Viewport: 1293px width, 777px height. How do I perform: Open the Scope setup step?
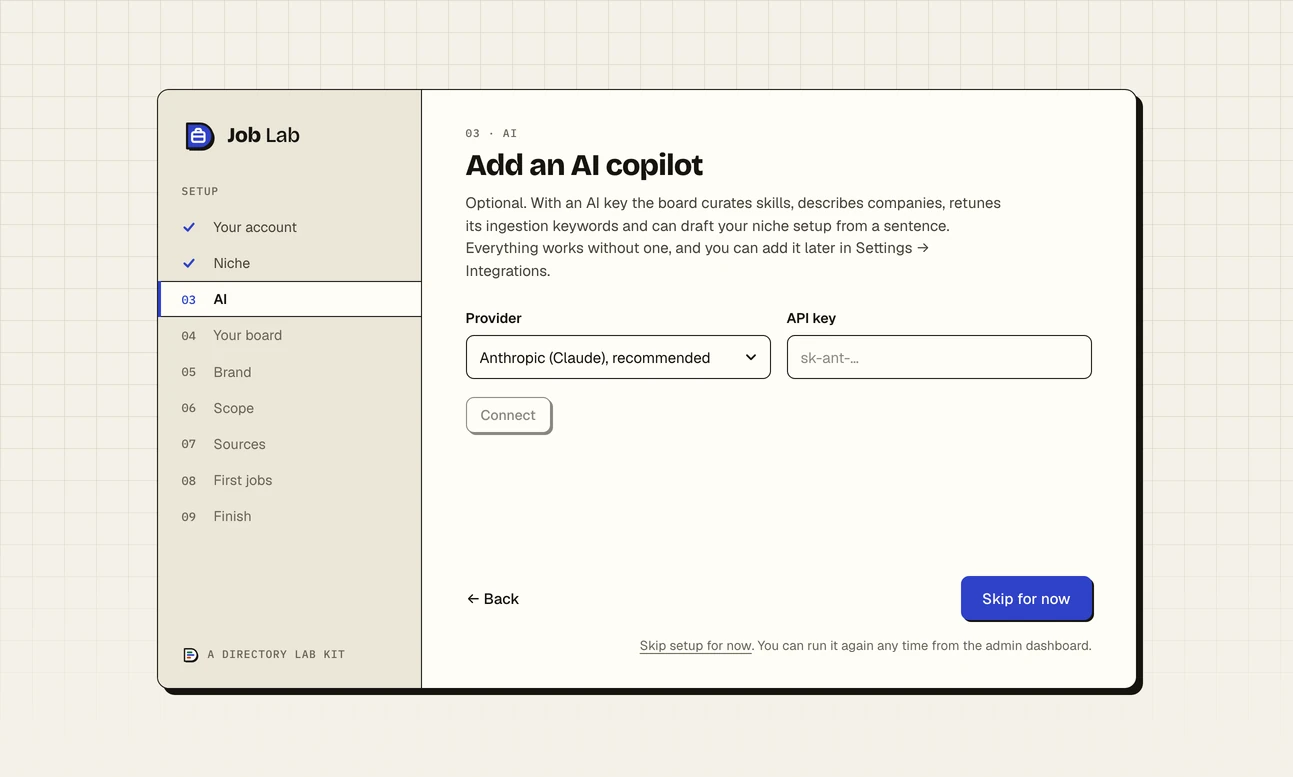pos(290,408)
